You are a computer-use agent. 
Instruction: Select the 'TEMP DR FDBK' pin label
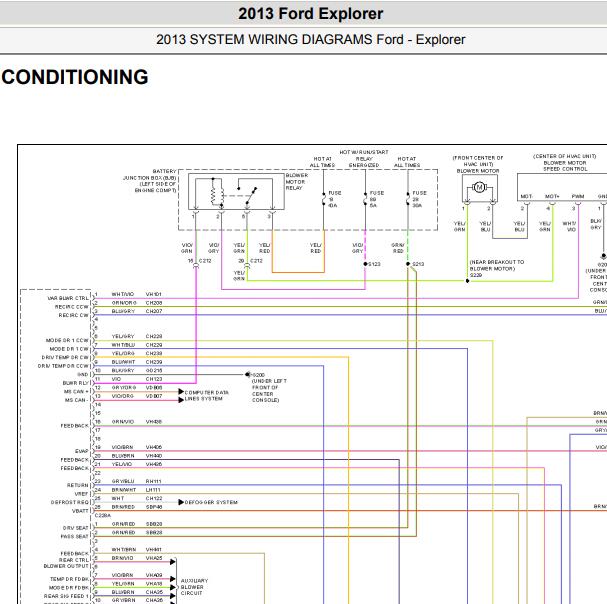69,579
